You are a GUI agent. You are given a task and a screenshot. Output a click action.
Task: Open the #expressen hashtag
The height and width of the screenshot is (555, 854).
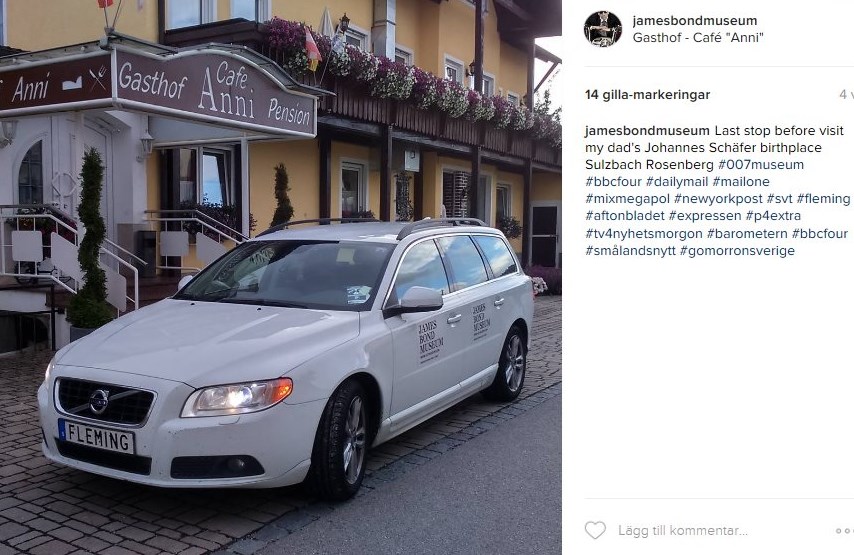tap(705, 216)
